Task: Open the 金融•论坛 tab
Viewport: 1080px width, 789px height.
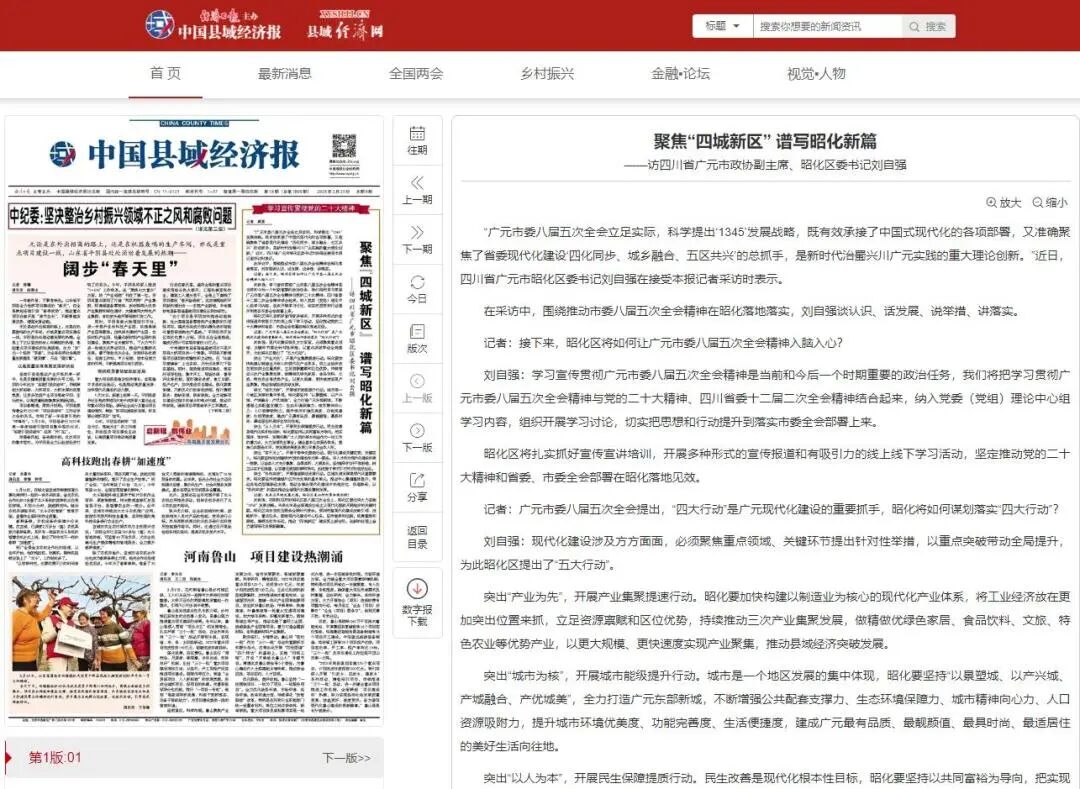Action: click(x=681, y=74)
